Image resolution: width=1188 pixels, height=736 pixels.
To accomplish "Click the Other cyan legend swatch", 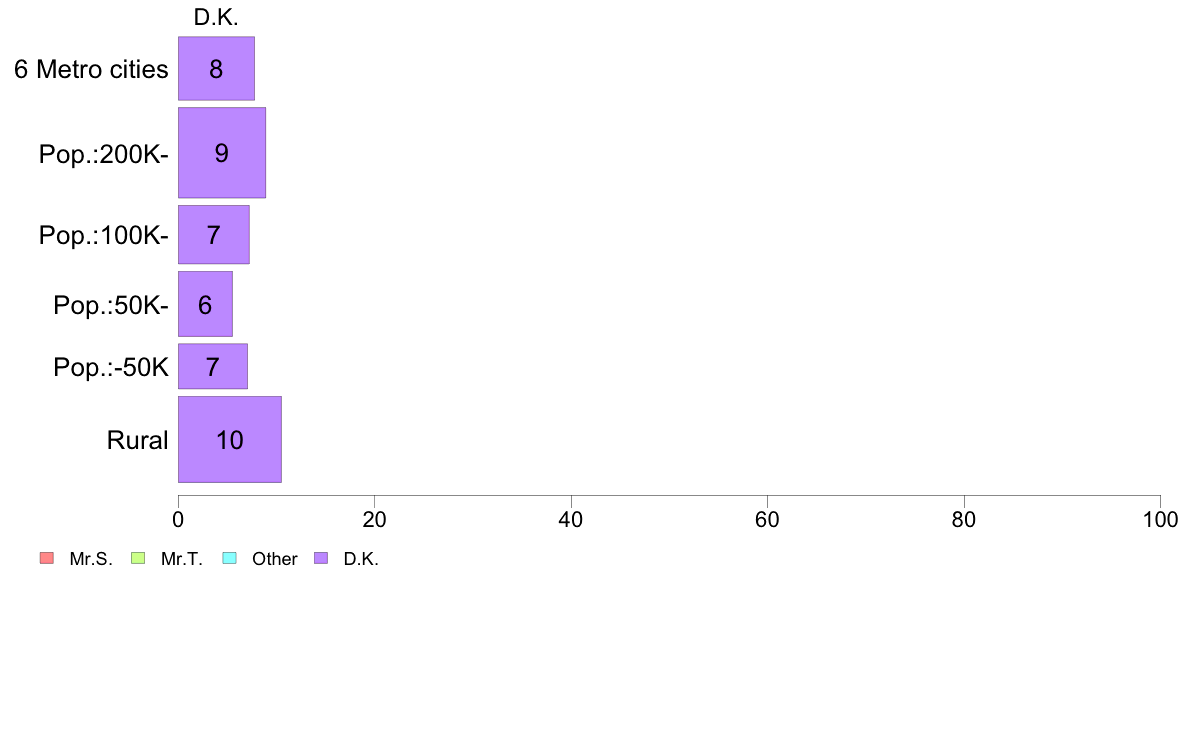I will [x=230, y=559].
